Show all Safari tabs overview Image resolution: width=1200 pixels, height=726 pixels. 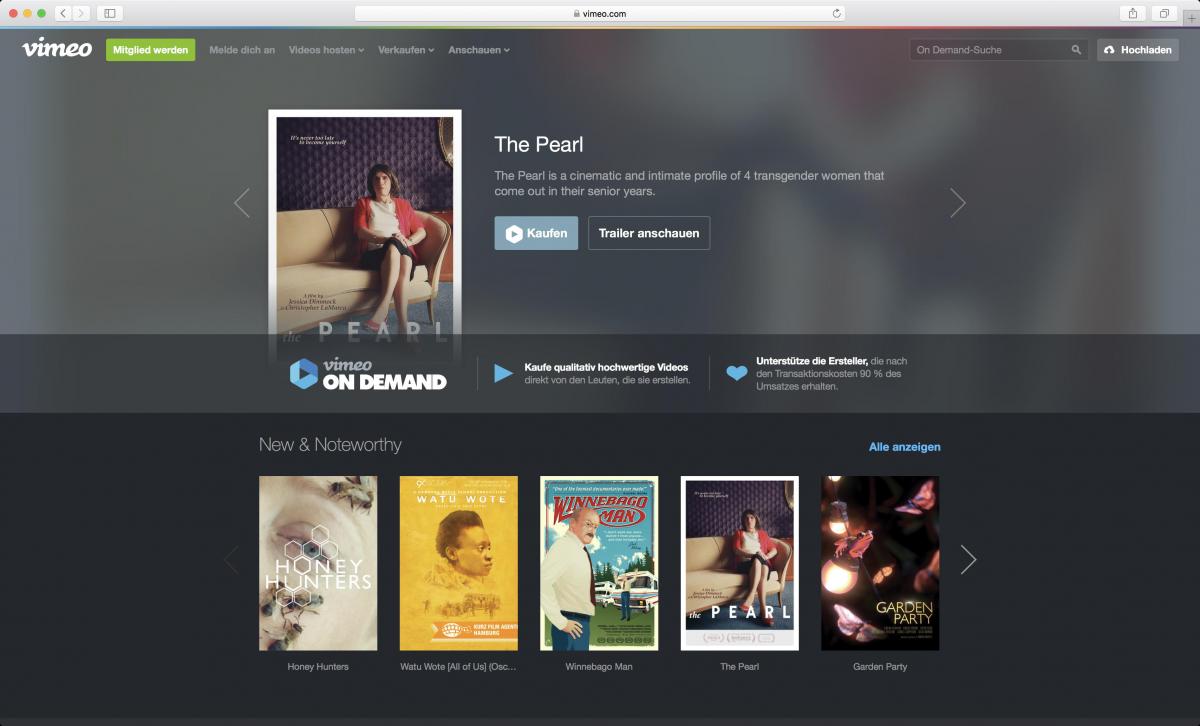pyautogui.click(x=1164, y=13)
